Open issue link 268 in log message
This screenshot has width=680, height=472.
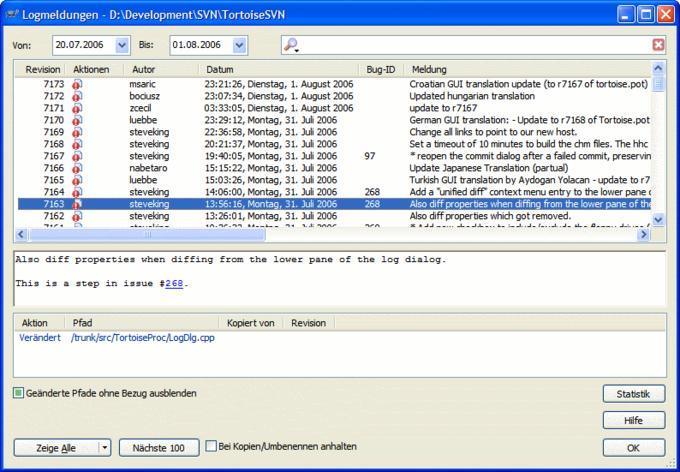[174, 283]
